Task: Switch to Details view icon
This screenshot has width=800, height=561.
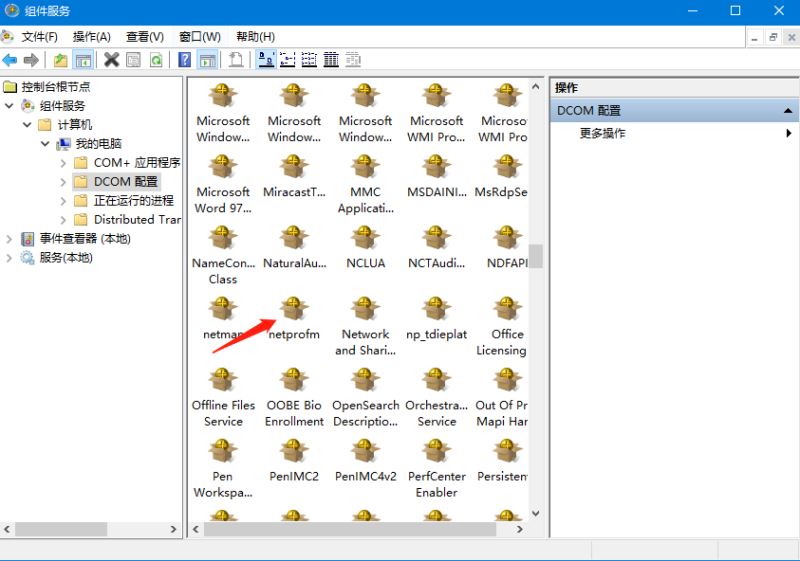Action: [331, 60]
